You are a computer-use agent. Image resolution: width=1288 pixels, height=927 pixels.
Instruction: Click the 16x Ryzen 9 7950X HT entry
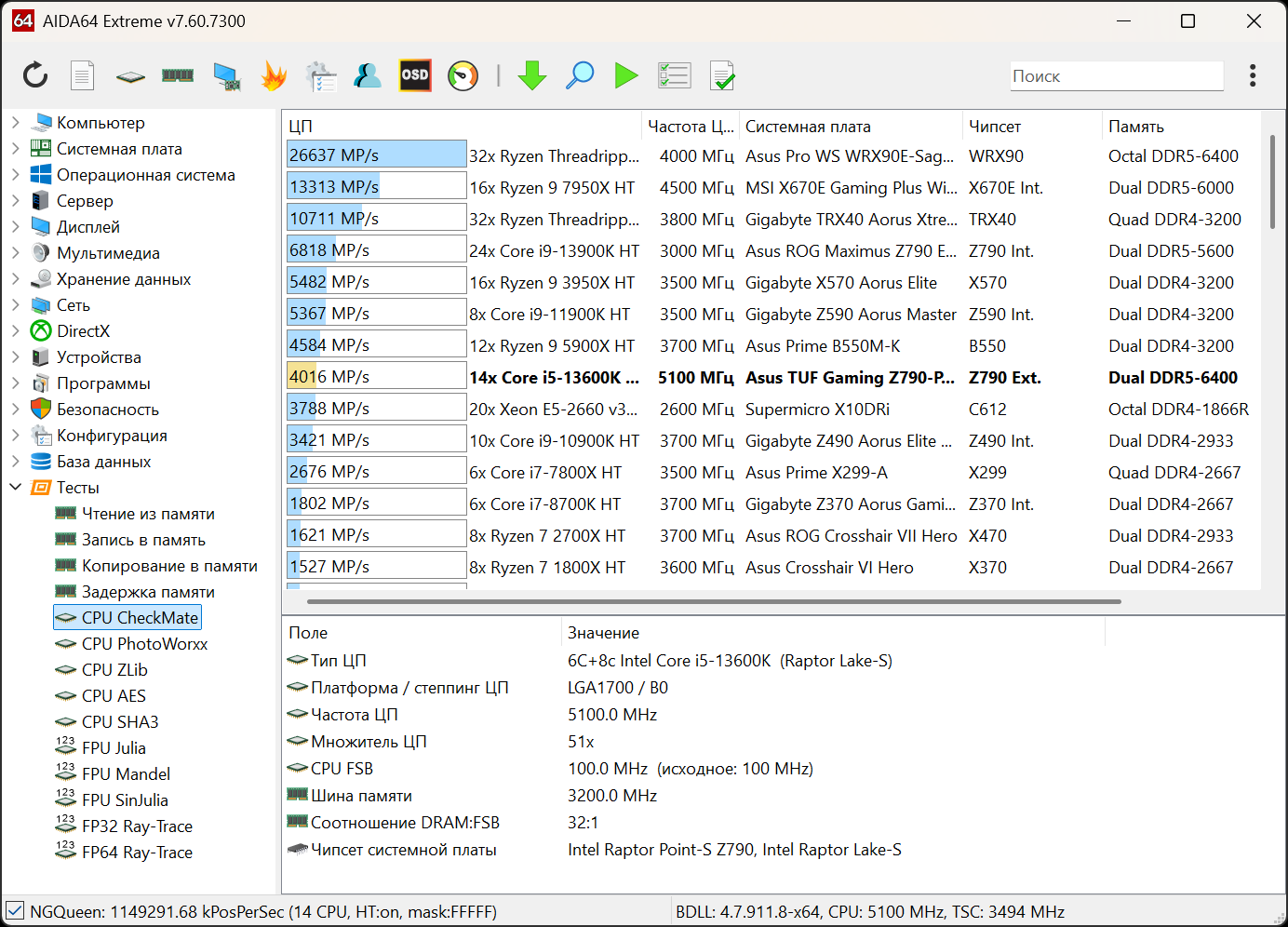(552, 188)
